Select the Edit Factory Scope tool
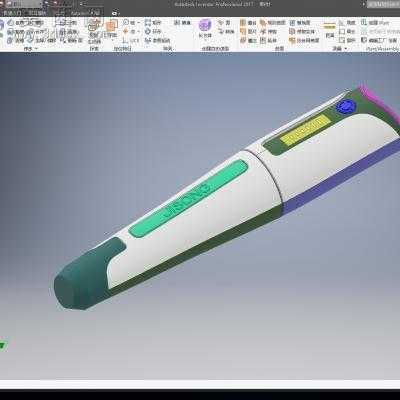The height and width of the screenshot is (400, 400). tap(379, 40)
